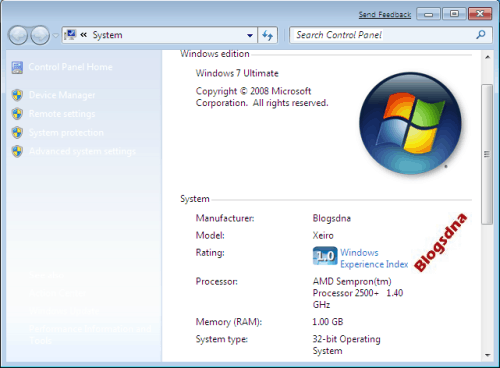Click the scrollbar up arrow
Image resolution: width=500 pixels, height=368 pixels.
(487, 57)
